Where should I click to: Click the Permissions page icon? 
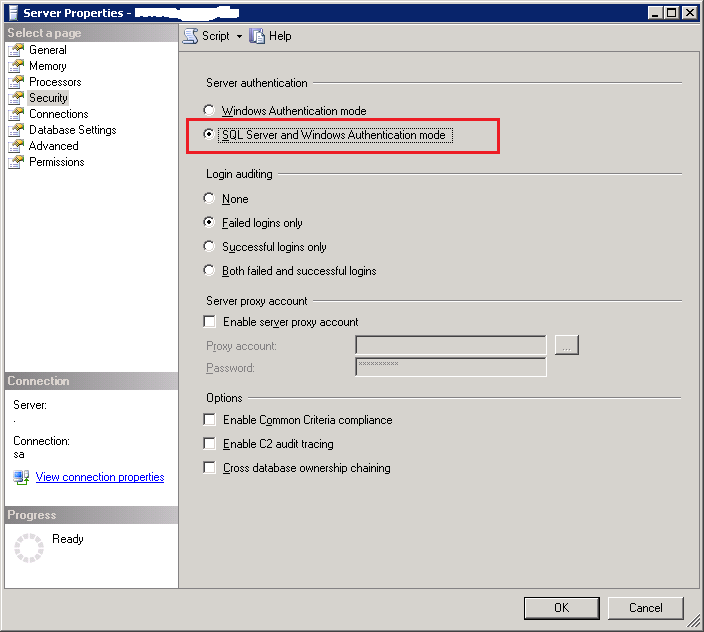[x=16, y=162]
